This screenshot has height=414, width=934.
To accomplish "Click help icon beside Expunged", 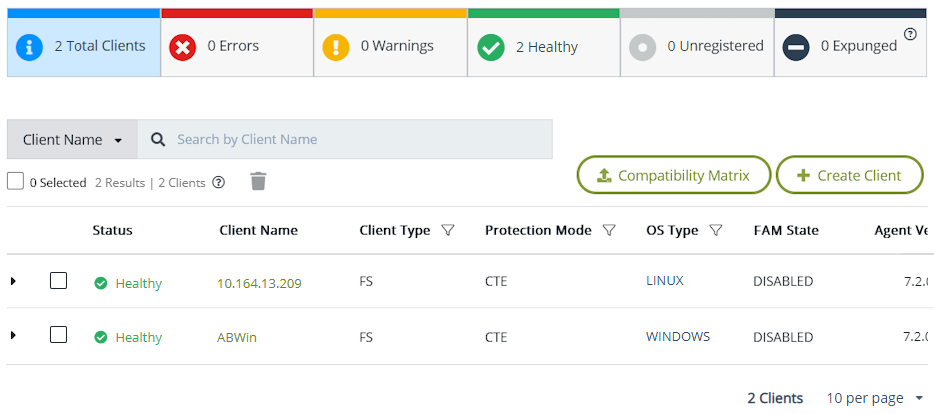I will coord(910,34).
